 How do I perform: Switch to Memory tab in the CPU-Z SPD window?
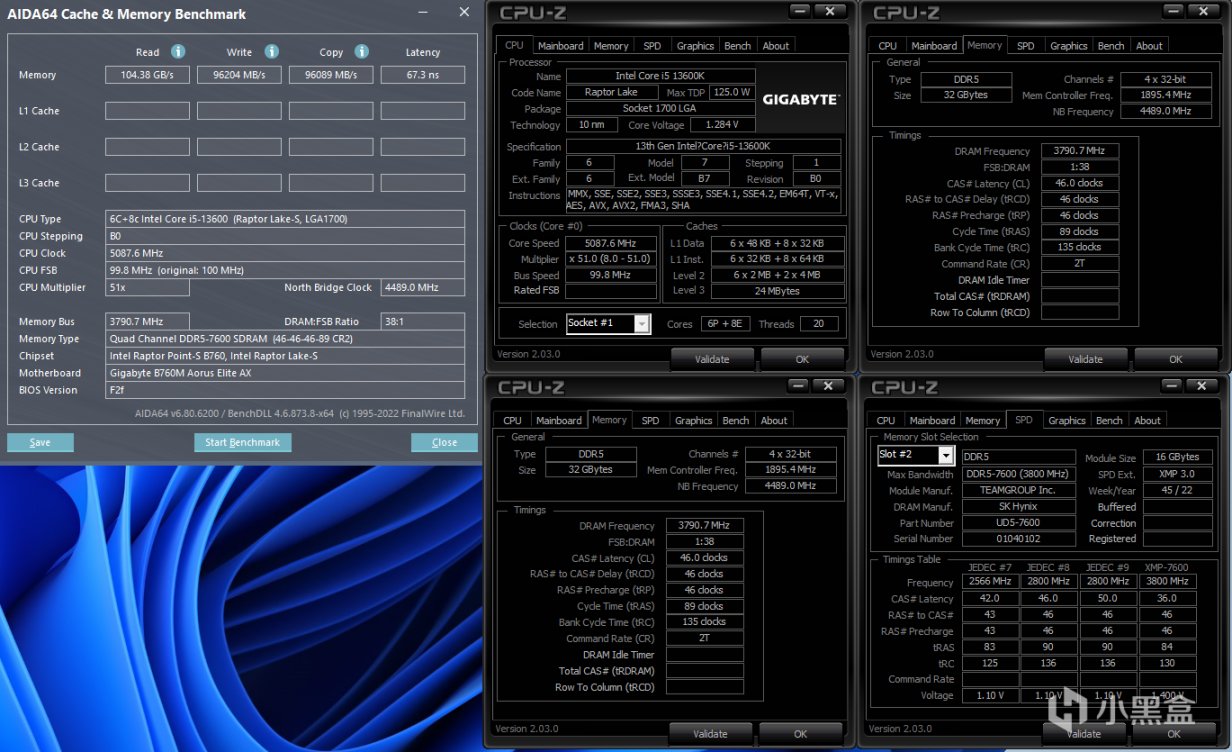click(x=983, y=421)
